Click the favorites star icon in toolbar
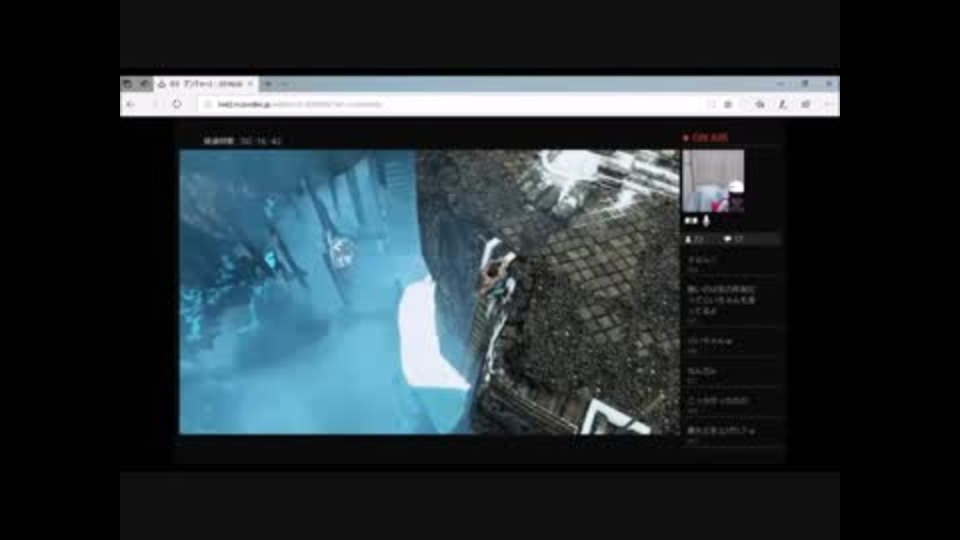Viewport: 960px width, 540px height. [x=728, y=105]
